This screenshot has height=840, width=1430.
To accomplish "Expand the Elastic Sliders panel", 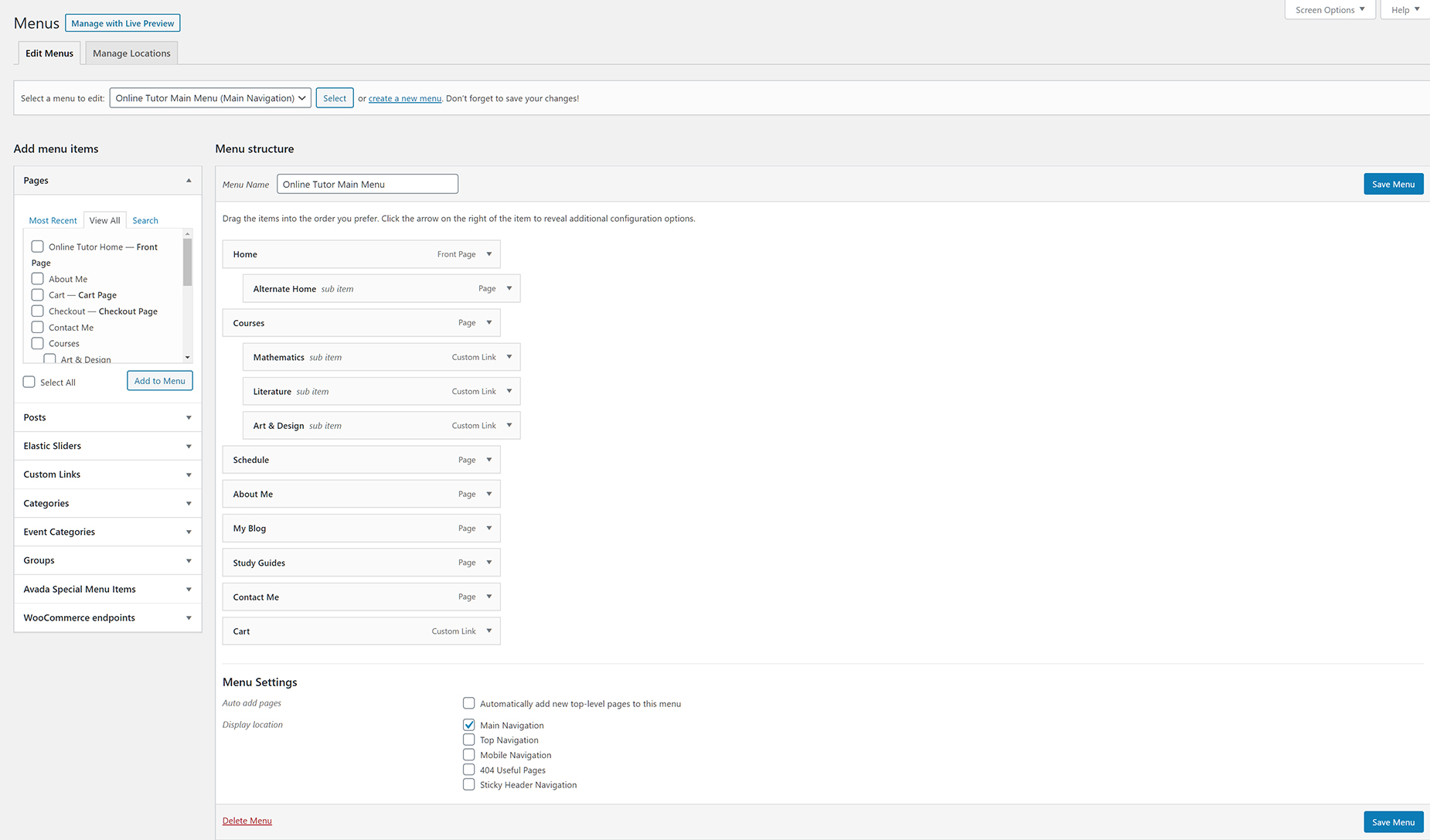I will click(x=107, y=446).
